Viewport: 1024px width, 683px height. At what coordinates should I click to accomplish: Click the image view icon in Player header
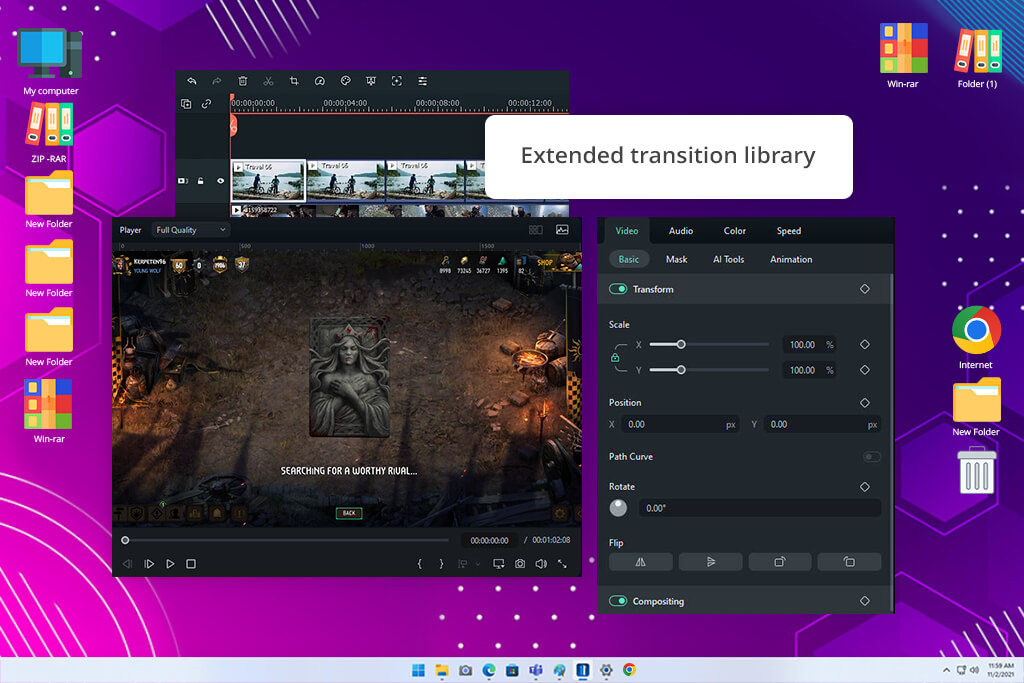[562, 230]
